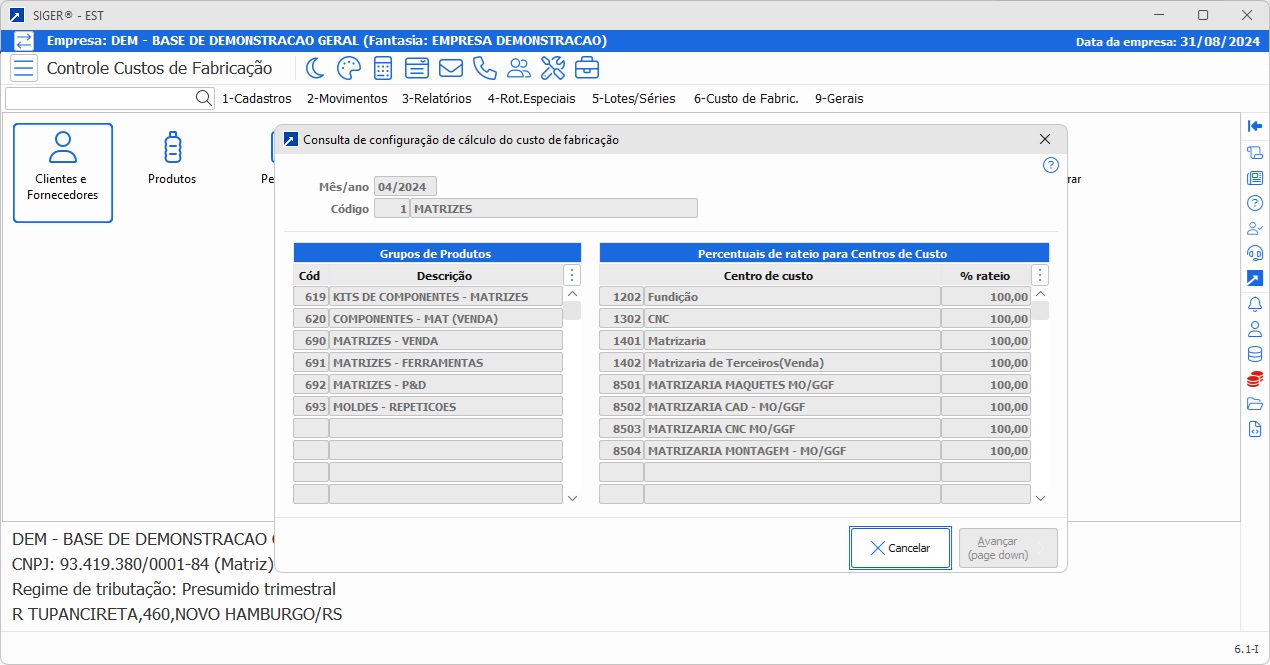Expand options in the Percentuais de rateio header
The image size is (1270, 665).
(x=1039, y=274)
